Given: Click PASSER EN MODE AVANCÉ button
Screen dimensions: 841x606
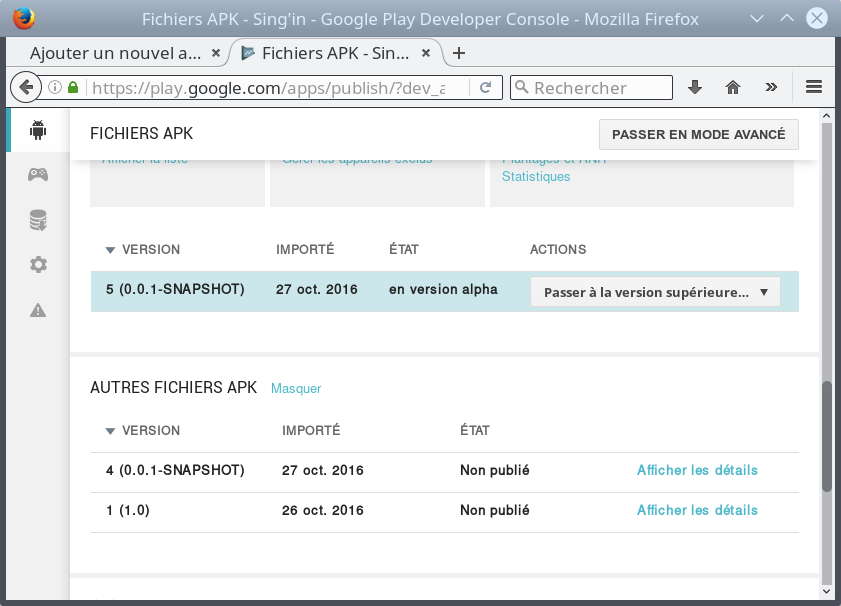Looking at the screenshot, I should point(698,135).
